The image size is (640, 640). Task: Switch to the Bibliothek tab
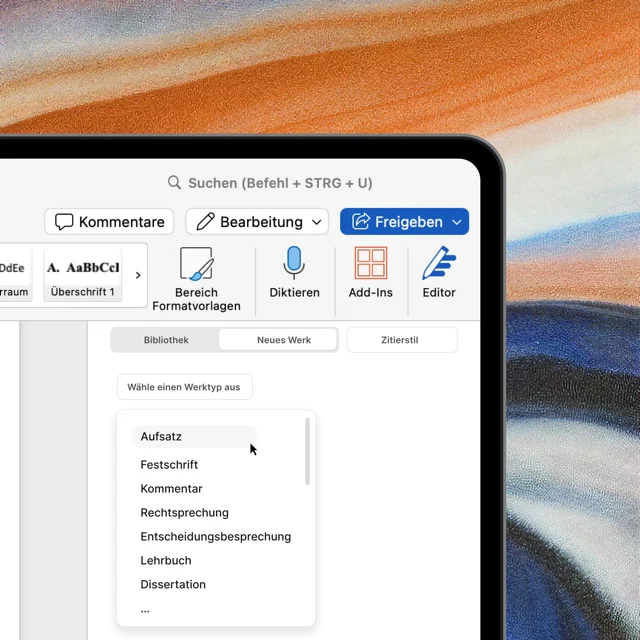coord(166,340)
